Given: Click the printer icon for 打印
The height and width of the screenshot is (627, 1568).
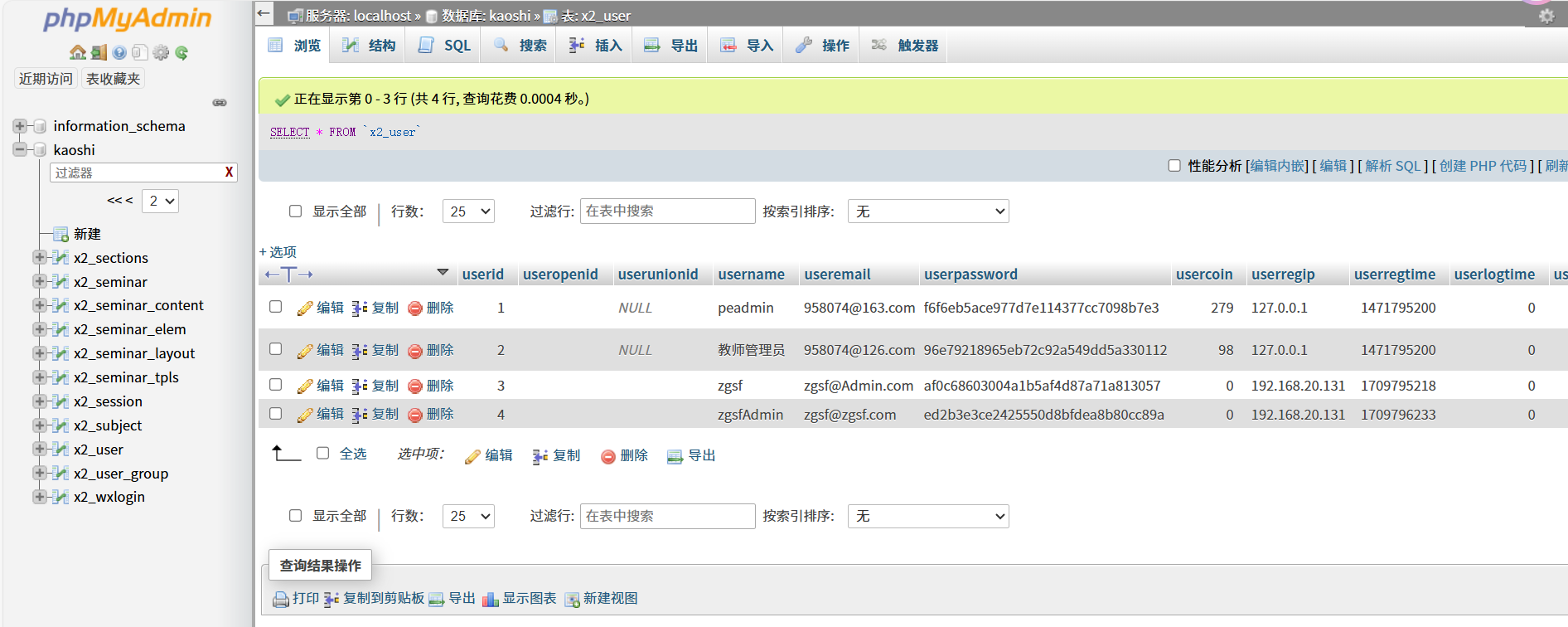Looking at the screenshot, I should pyautogui.click(x=281, y=599).
